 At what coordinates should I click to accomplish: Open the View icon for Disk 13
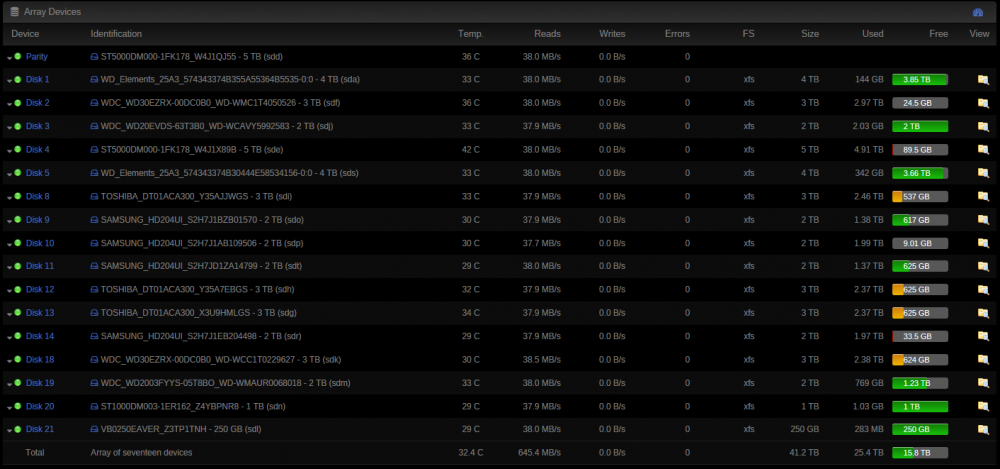(x=983, y=313)
